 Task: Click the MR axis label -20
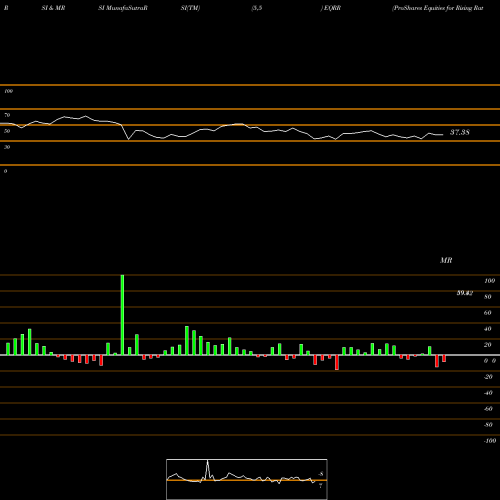[x=488, y=377]
